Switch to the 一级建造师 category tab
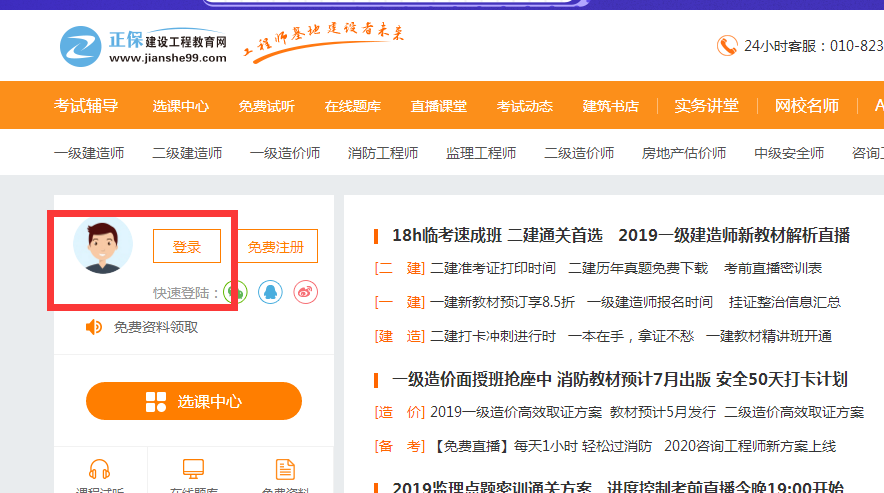Viewport: 884px width, 493px height. 89,153
